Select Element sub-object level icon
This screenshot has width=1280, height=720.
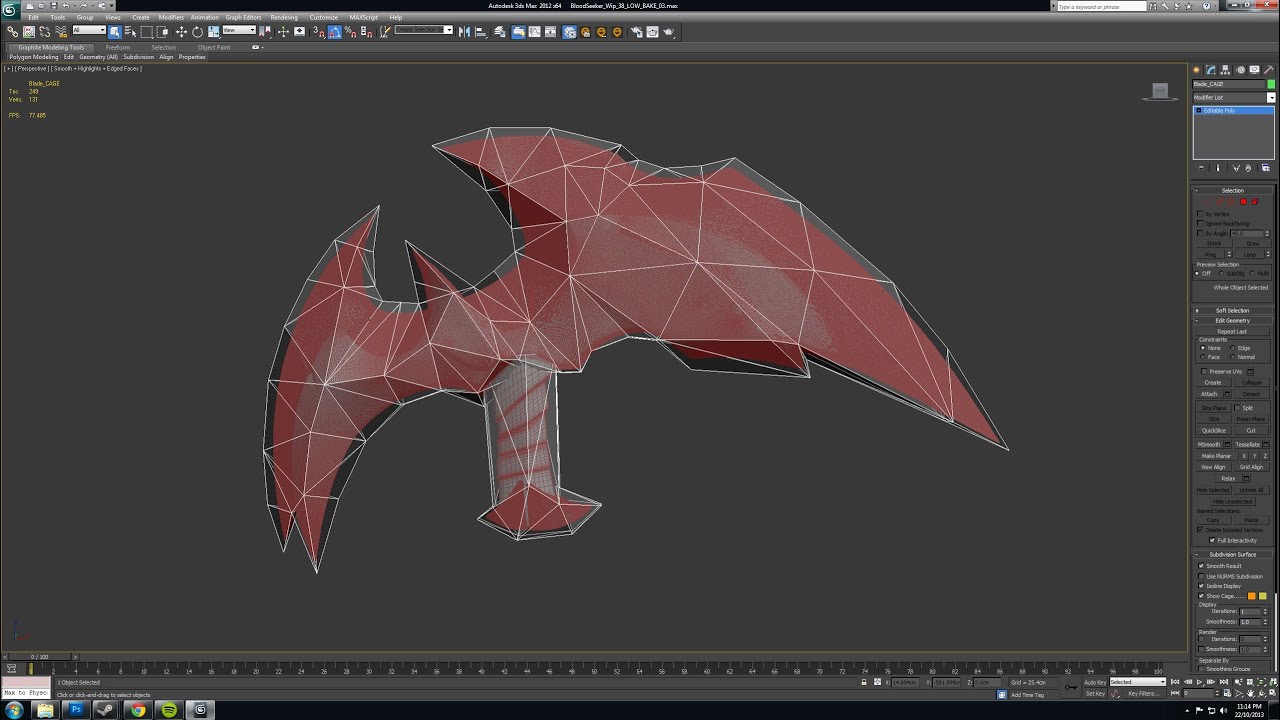pyautogui.click(x=1255, y=202)
